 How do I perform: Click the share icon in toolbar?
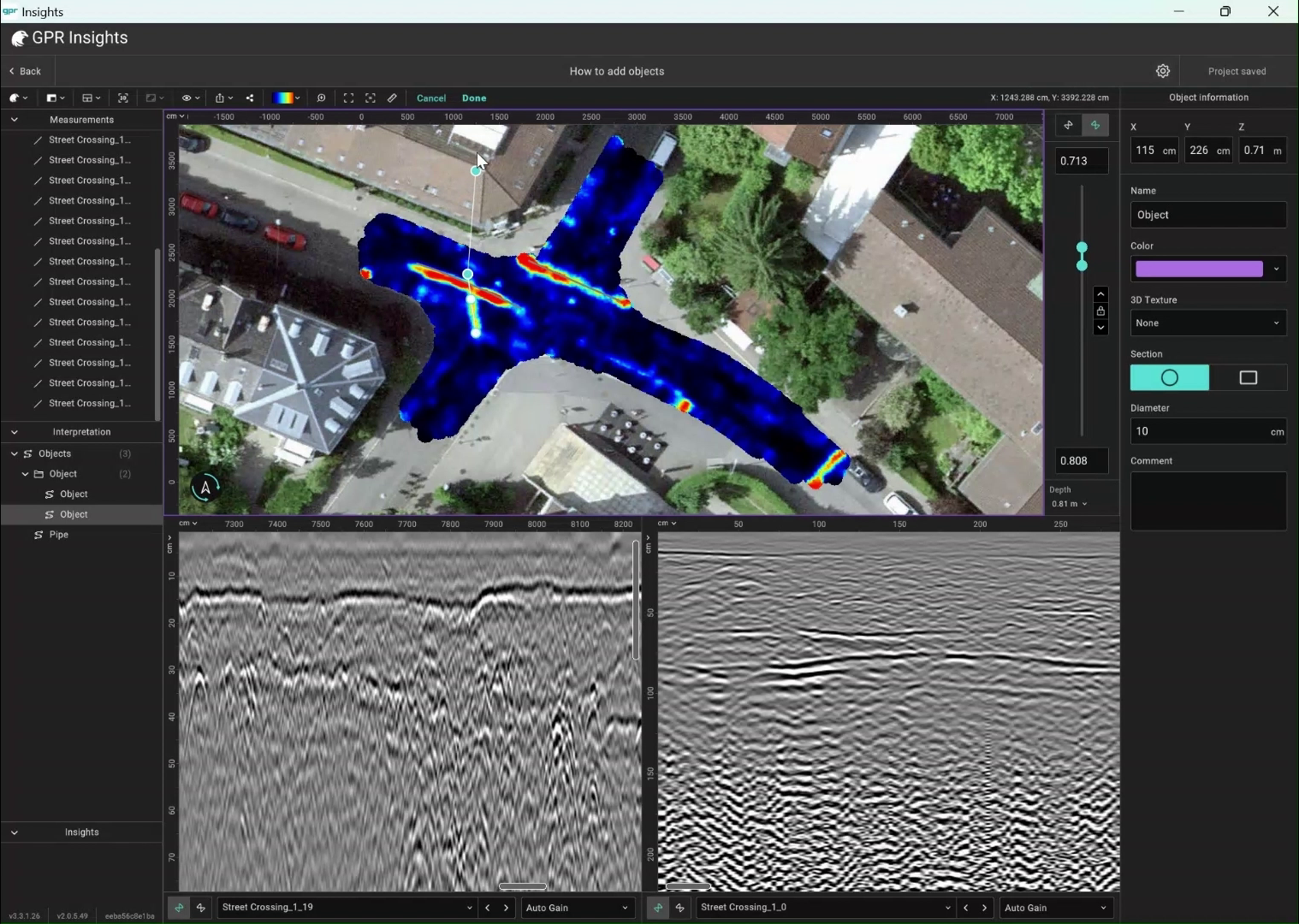(250, 98)
